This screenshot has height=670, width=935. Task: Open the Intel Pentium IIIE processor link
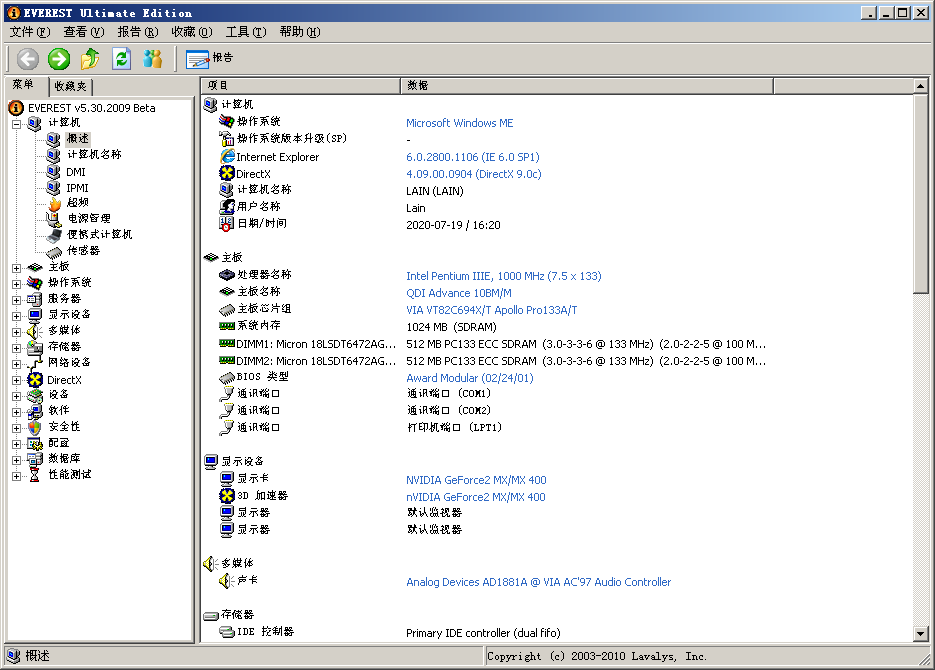coord(504,276)
